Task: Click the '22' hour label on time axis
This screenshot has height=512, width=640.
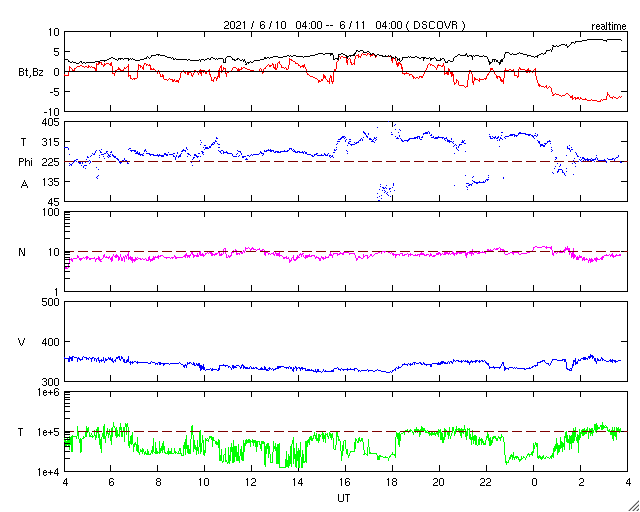Action: click(487, 482)
